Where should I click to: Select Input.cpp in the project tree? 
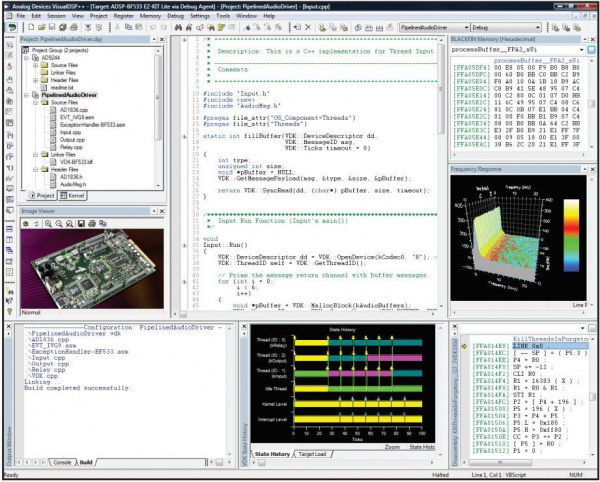70,132
